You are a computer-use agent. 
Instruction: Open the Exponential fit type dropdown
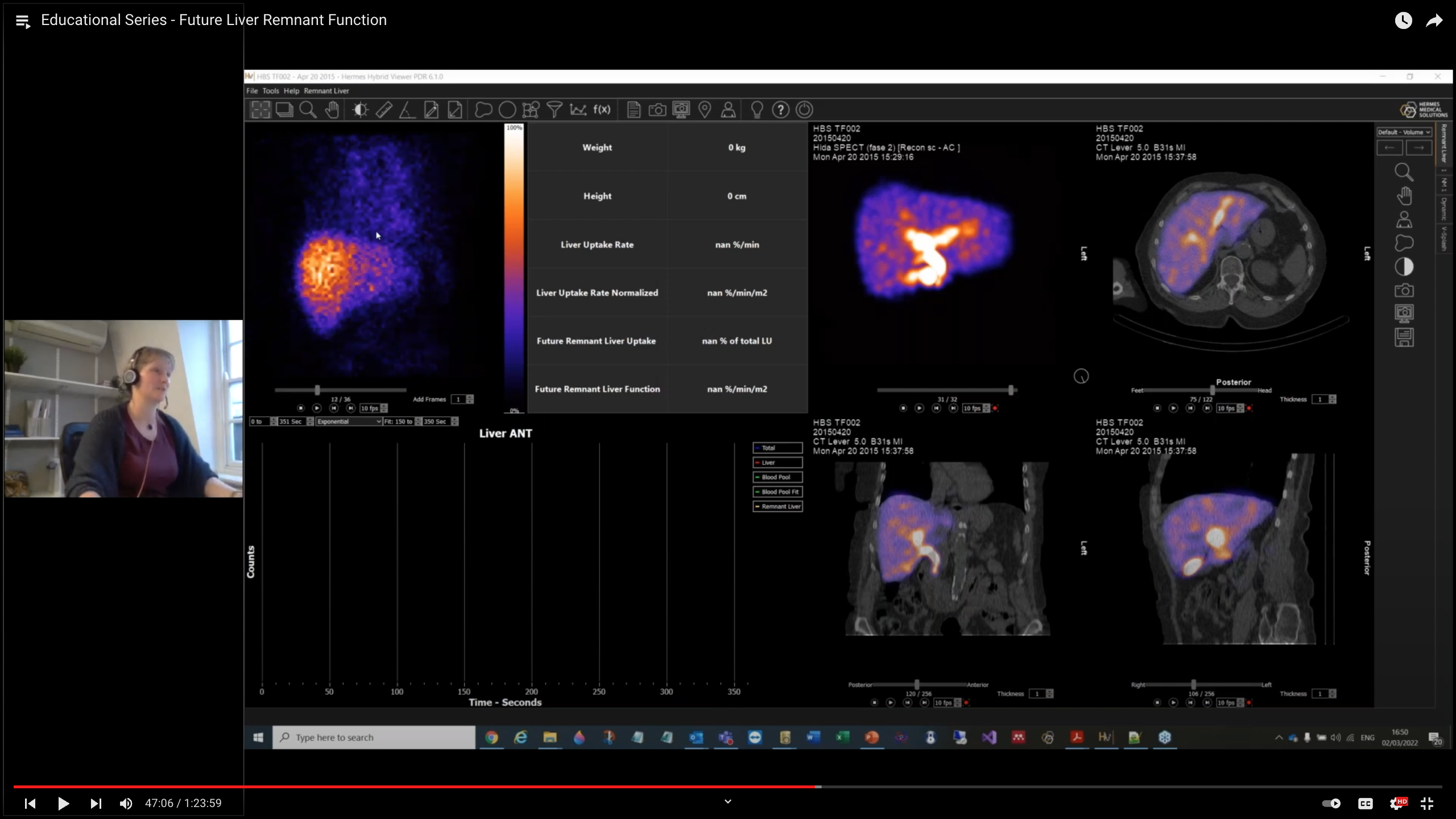(x=349, y=421)
